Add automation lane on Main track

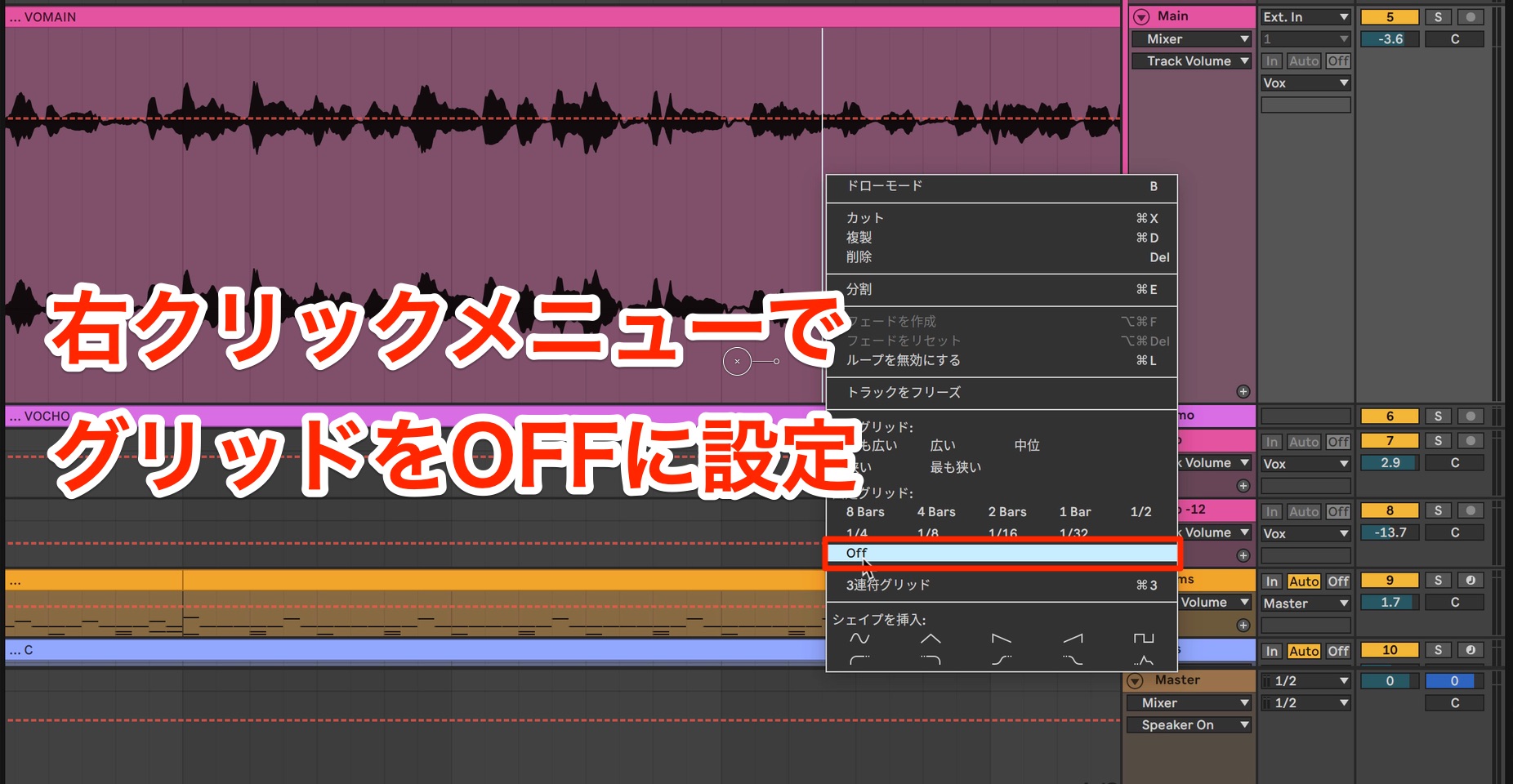[x=1243, y=392]
